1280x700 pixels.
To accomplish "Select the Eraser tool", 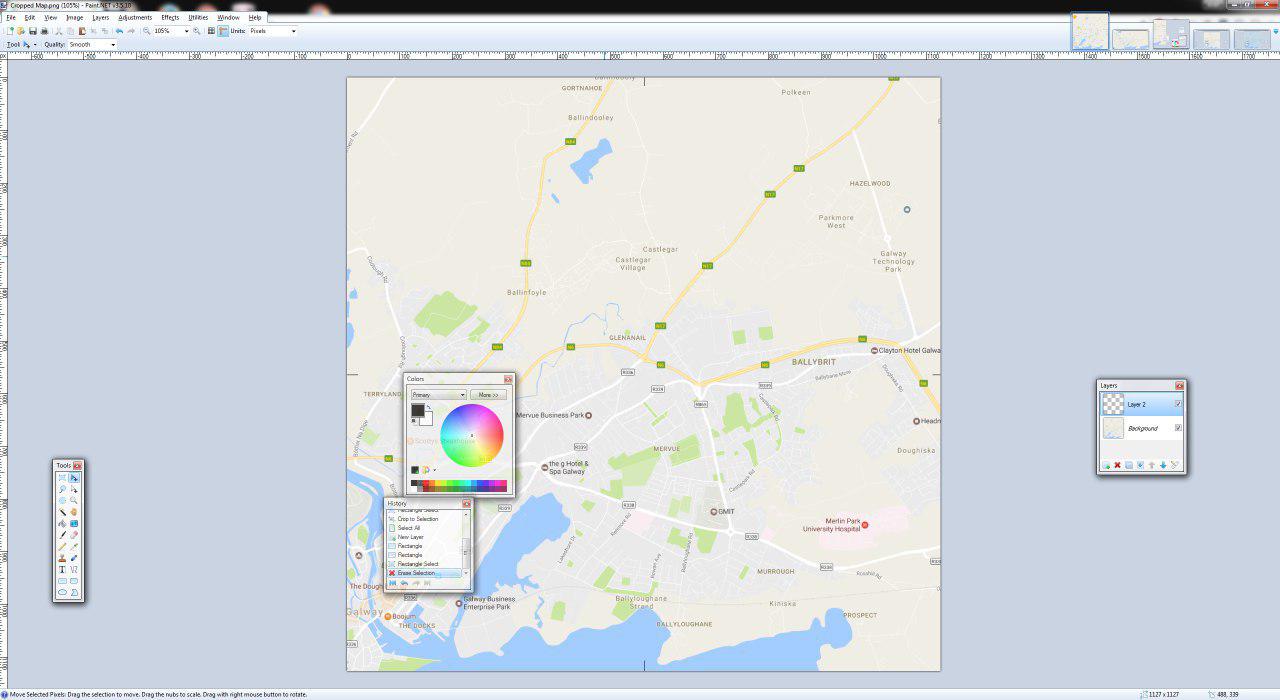I will (x=74, y=535).
